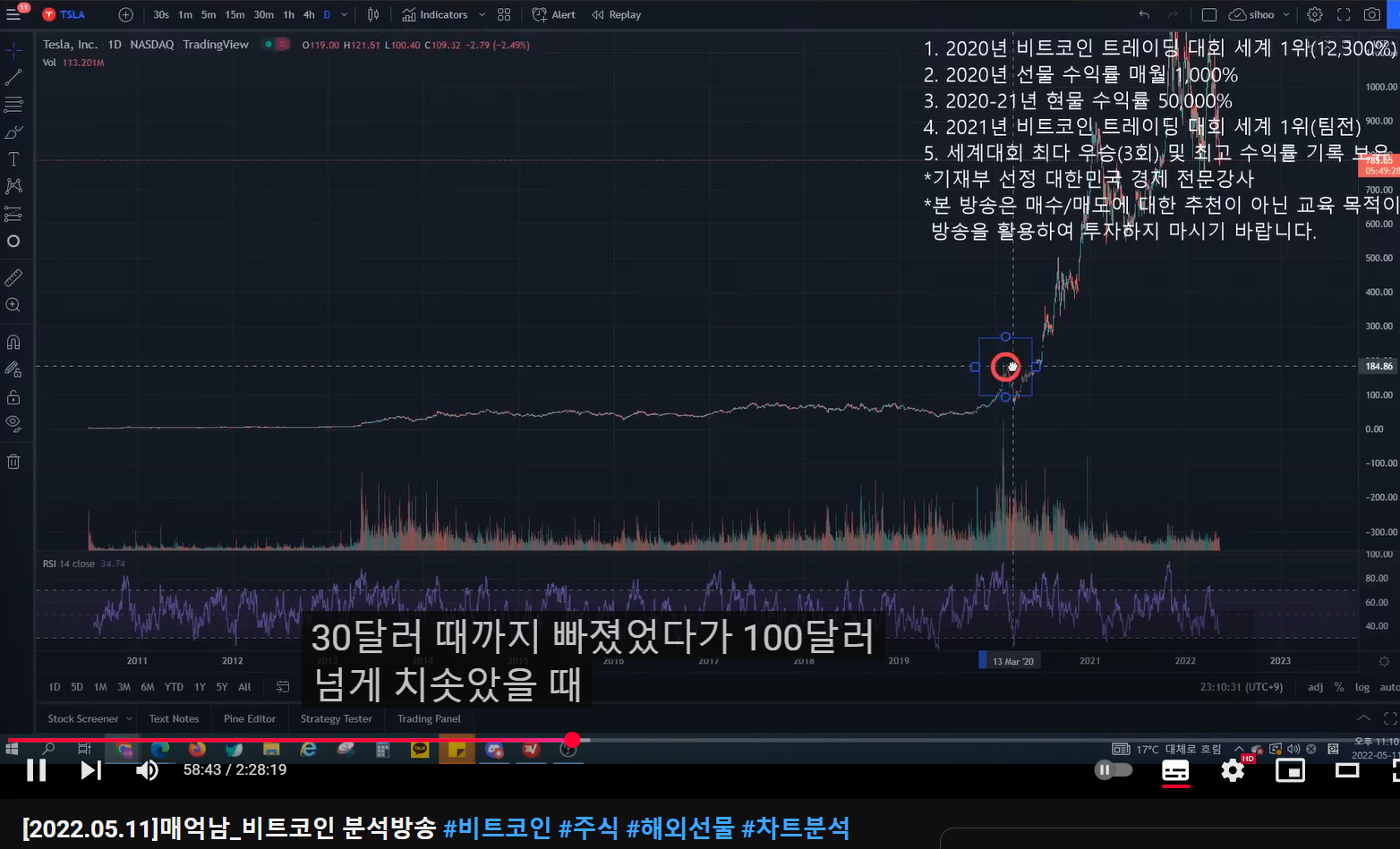Open the sihoo saved layout
Viewport: 1400px width, 849px height.
pyautogui.click(x=1251, y=14)
